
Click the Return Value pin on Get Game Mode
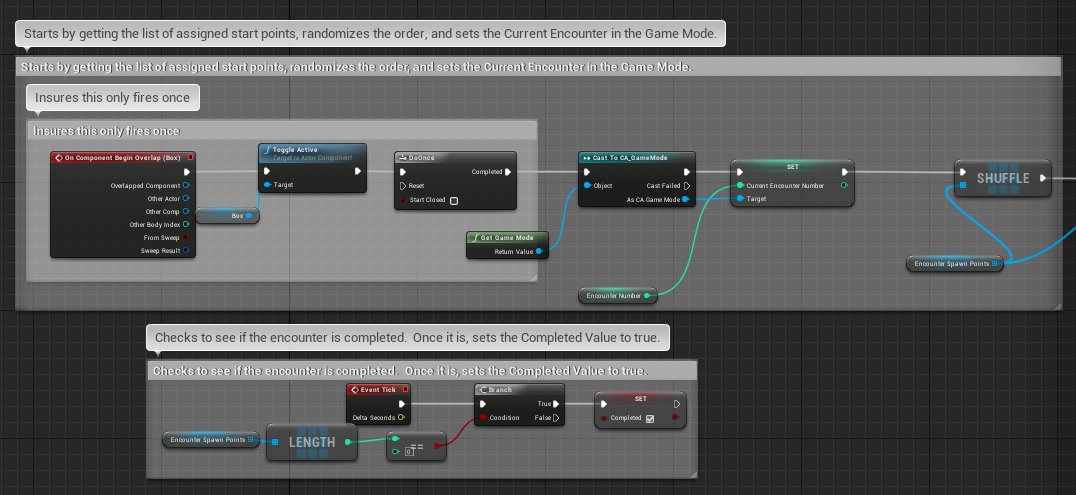point(540,251)
